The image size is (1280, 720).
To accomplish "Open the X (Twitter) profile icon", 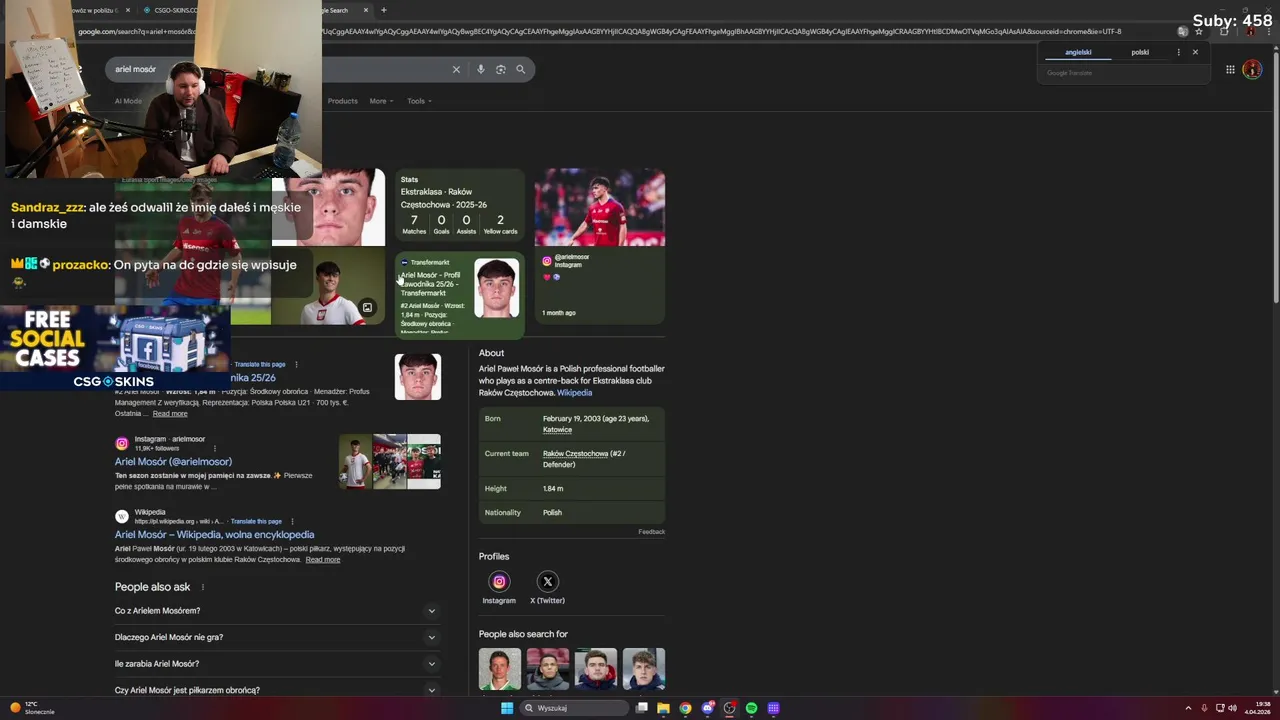I will coord(547,581).
